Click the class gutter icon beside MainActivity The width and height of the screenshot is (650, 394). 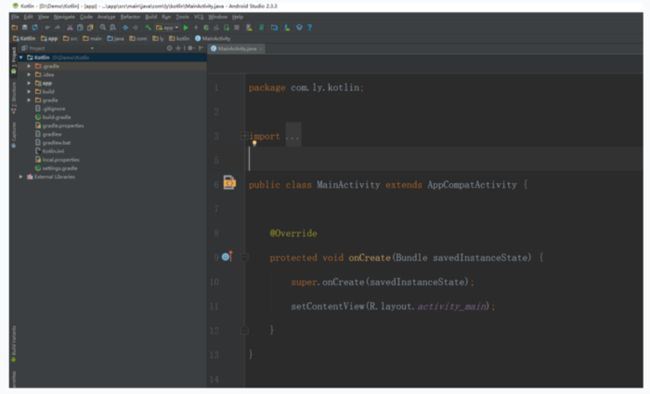pos(230,182)
